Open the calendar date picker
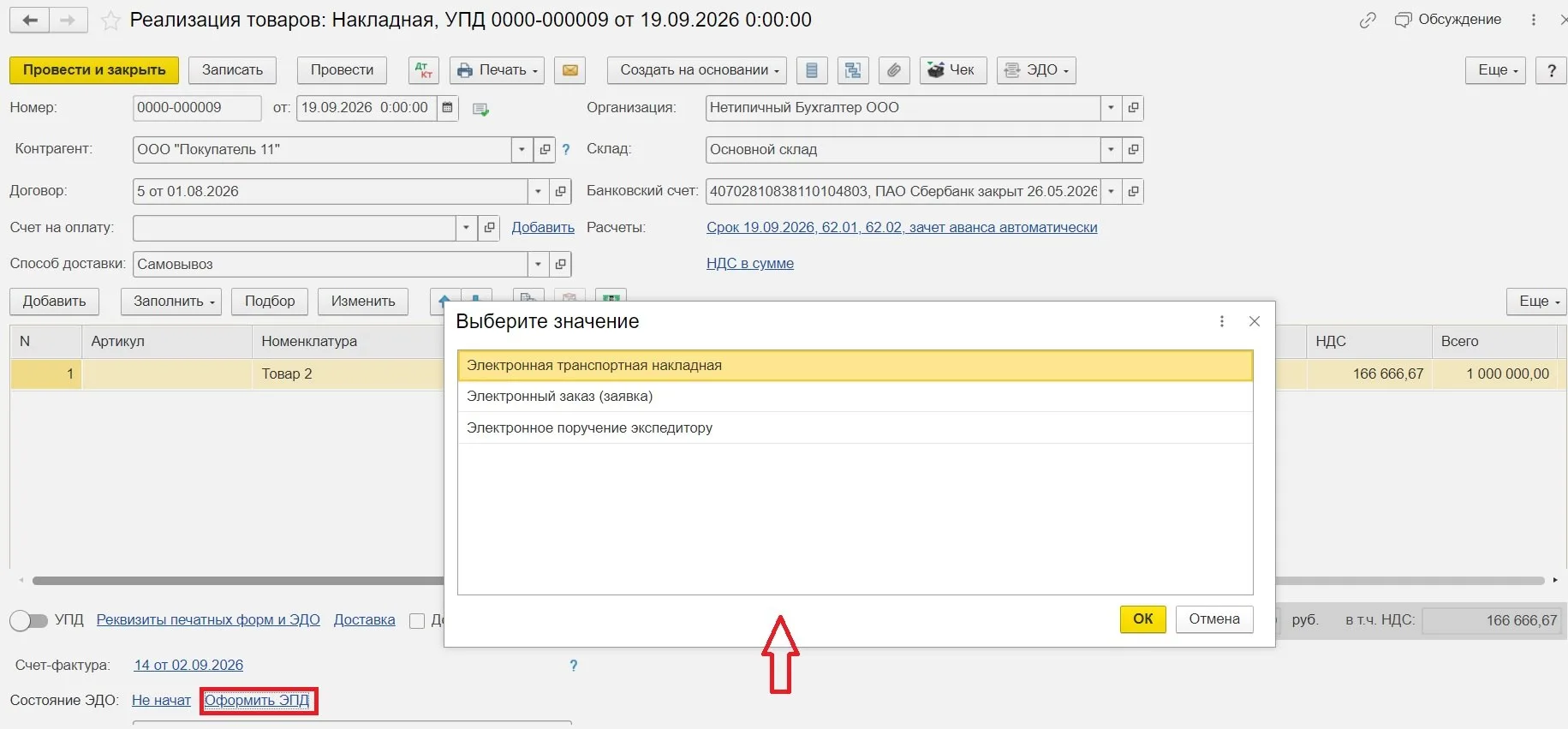 (x=447, y=108)
